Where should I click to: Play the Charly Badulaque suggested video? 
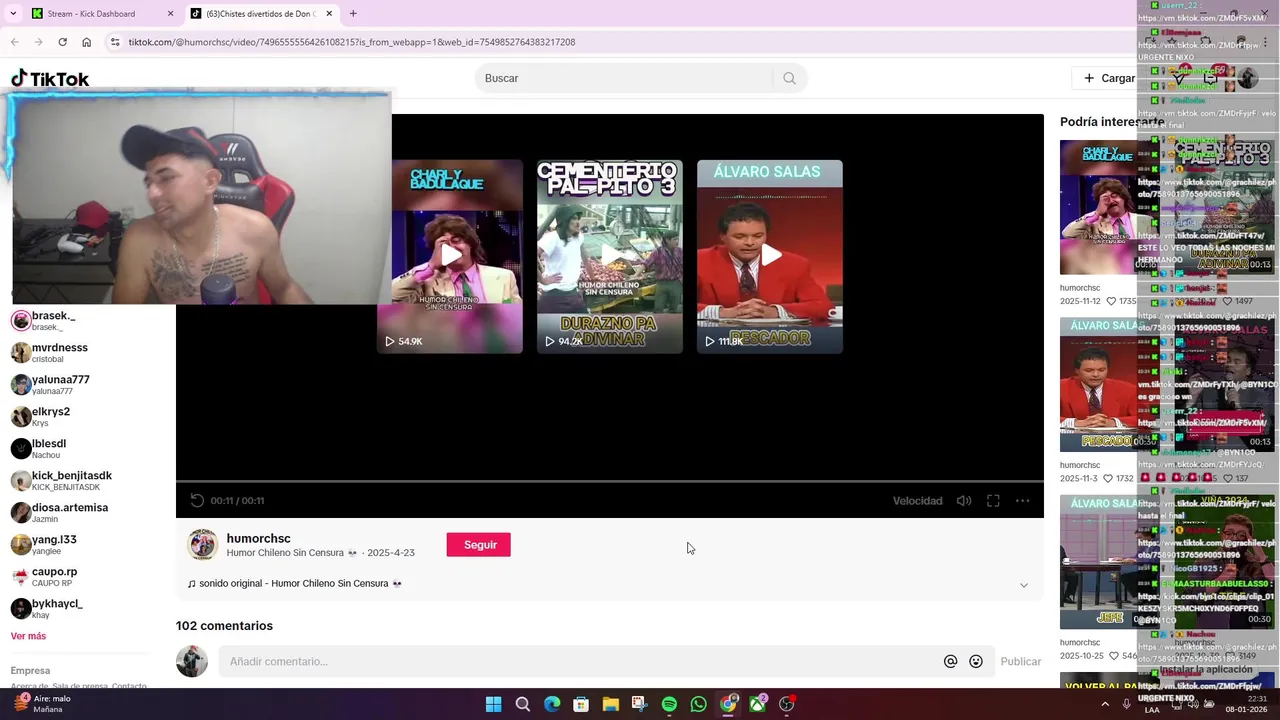click(x=450, y=256)
